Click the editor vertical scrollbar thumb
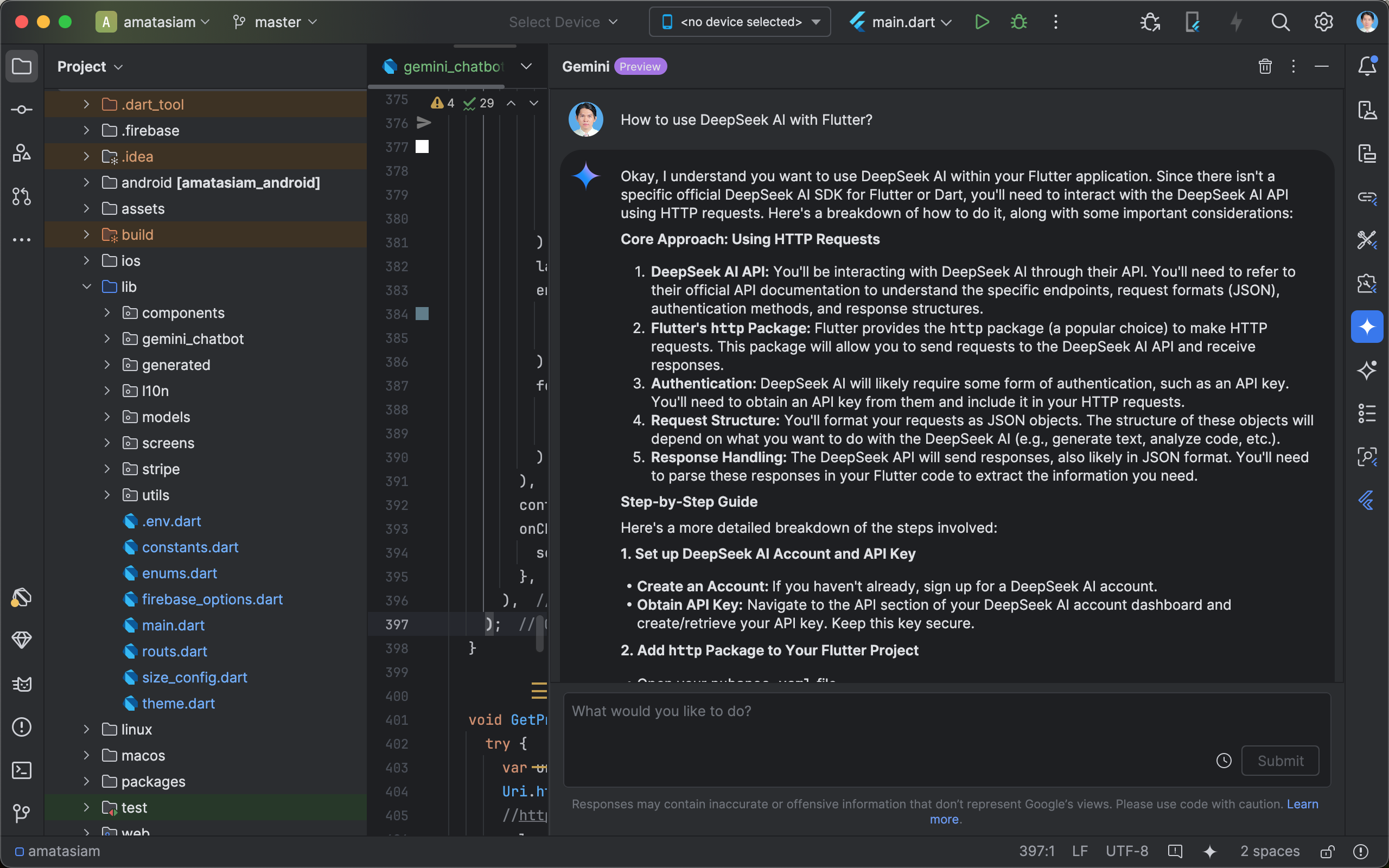Screen dimensions: 1389x868 pos(539,633)
